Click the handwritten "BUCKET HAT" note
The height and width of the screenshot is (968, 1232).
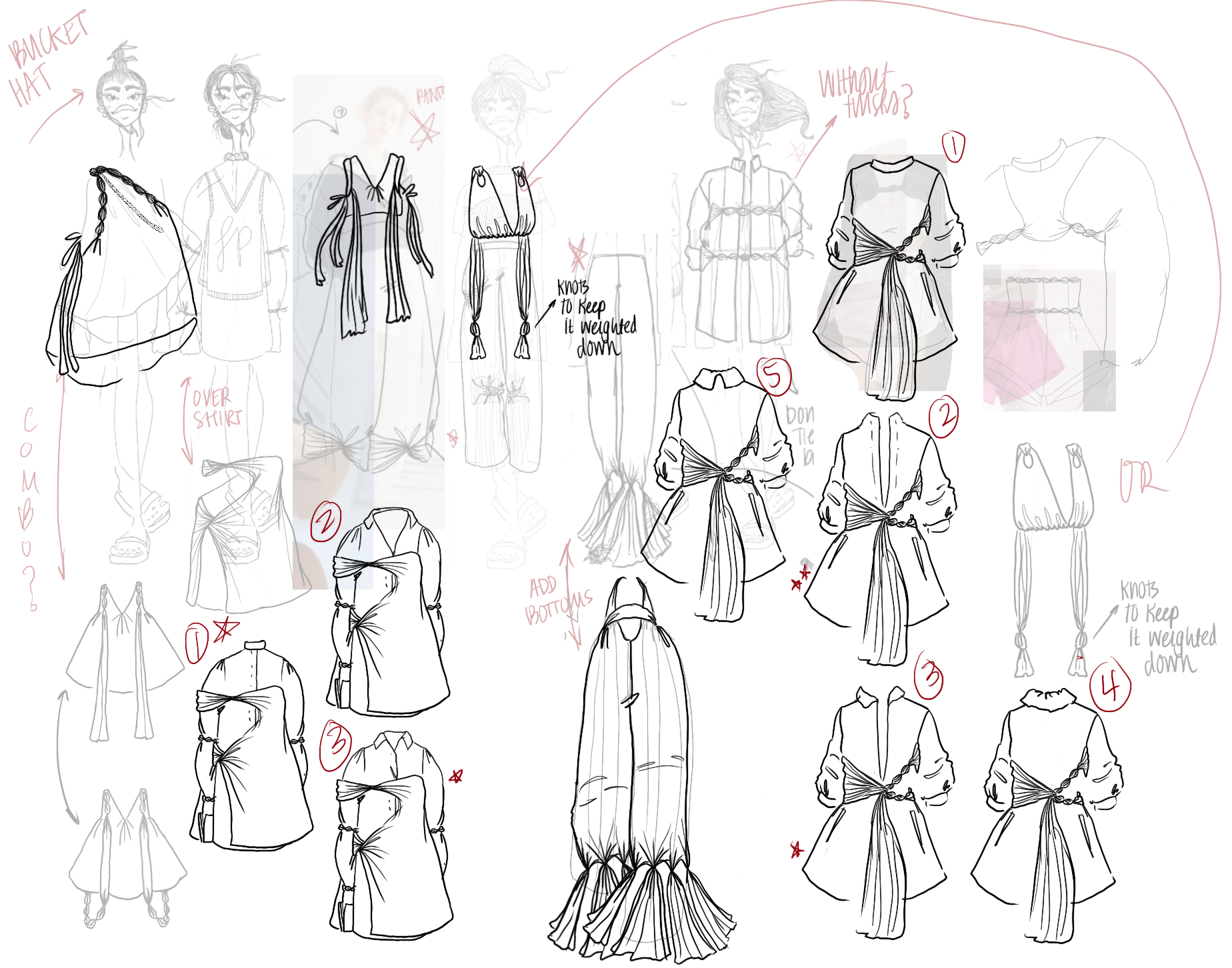pyautogui.click(x=47, y=59)
